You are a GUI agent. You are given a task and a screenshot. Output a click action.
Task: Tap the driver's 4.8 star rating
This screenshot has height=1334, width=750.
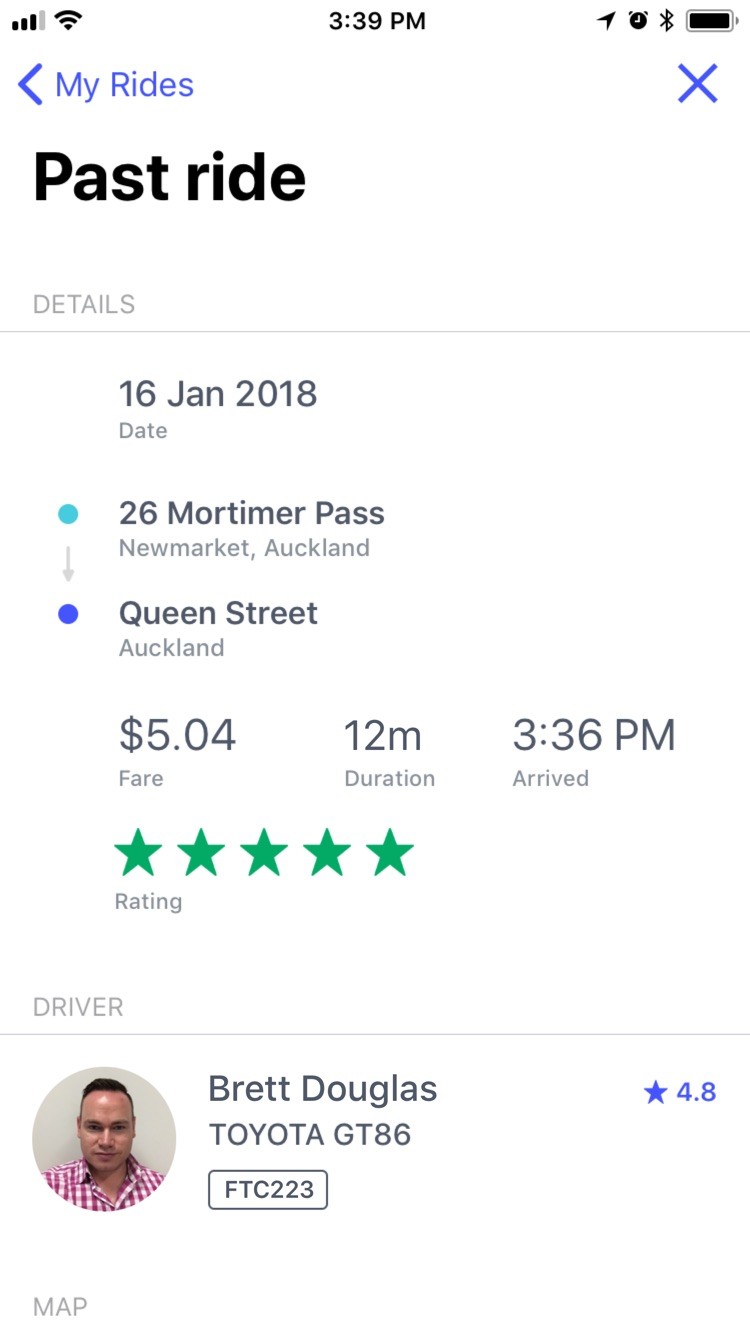[x=680, y=1092]
